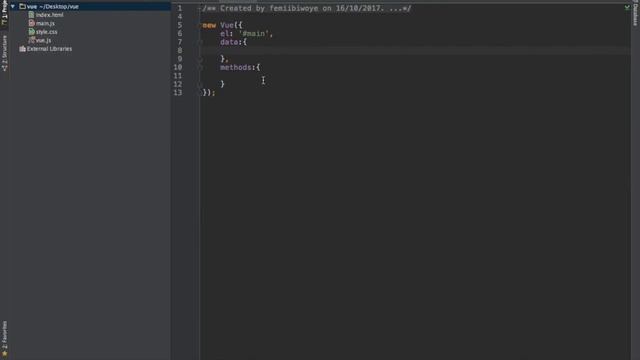640x360 pixels.
Task: Open index.html in the project tree
Action: pos(49,15)
